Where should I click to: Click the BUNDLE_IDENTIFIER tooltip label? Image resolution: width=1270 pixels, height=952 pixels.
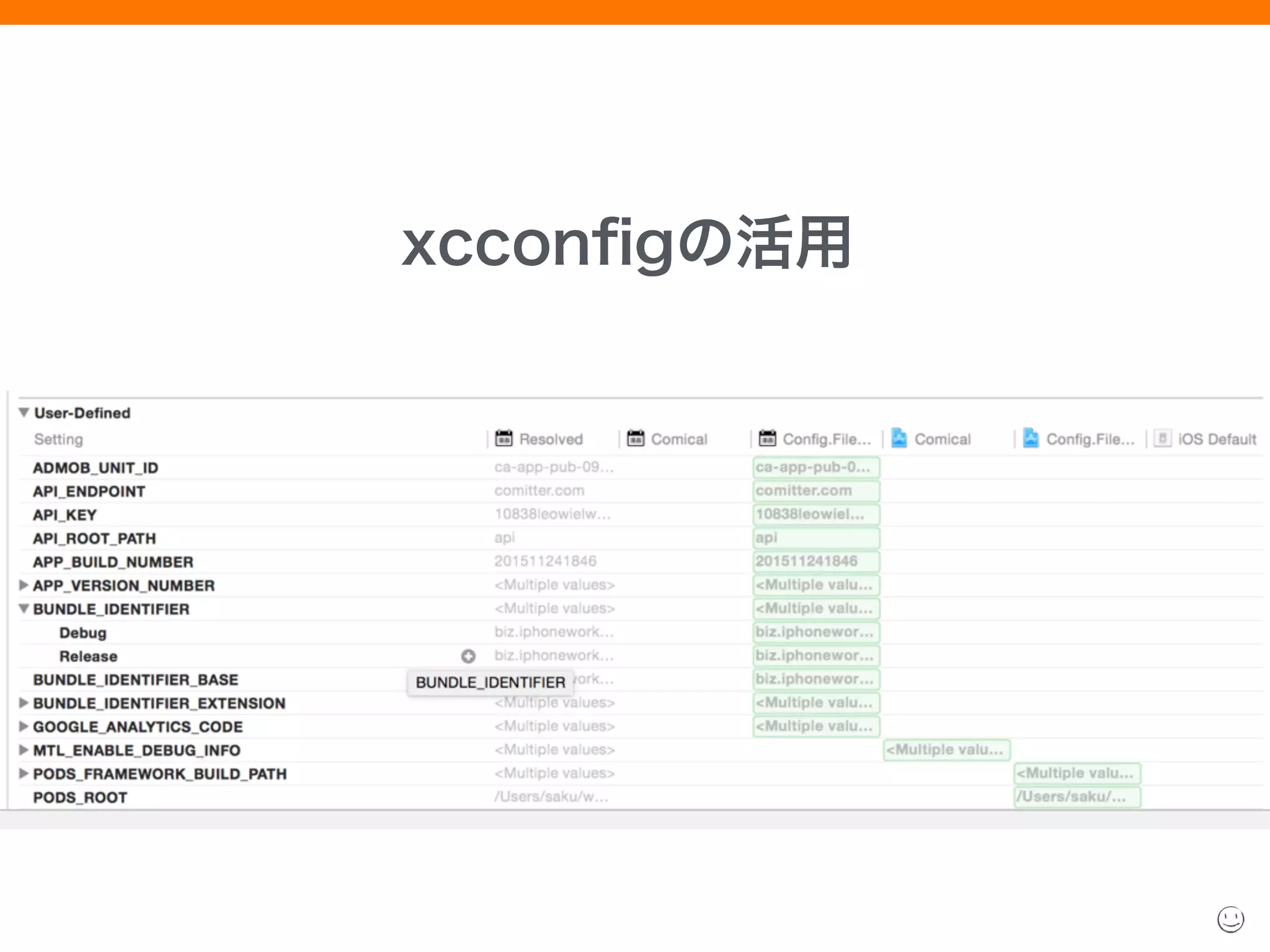tap(490, 682)
